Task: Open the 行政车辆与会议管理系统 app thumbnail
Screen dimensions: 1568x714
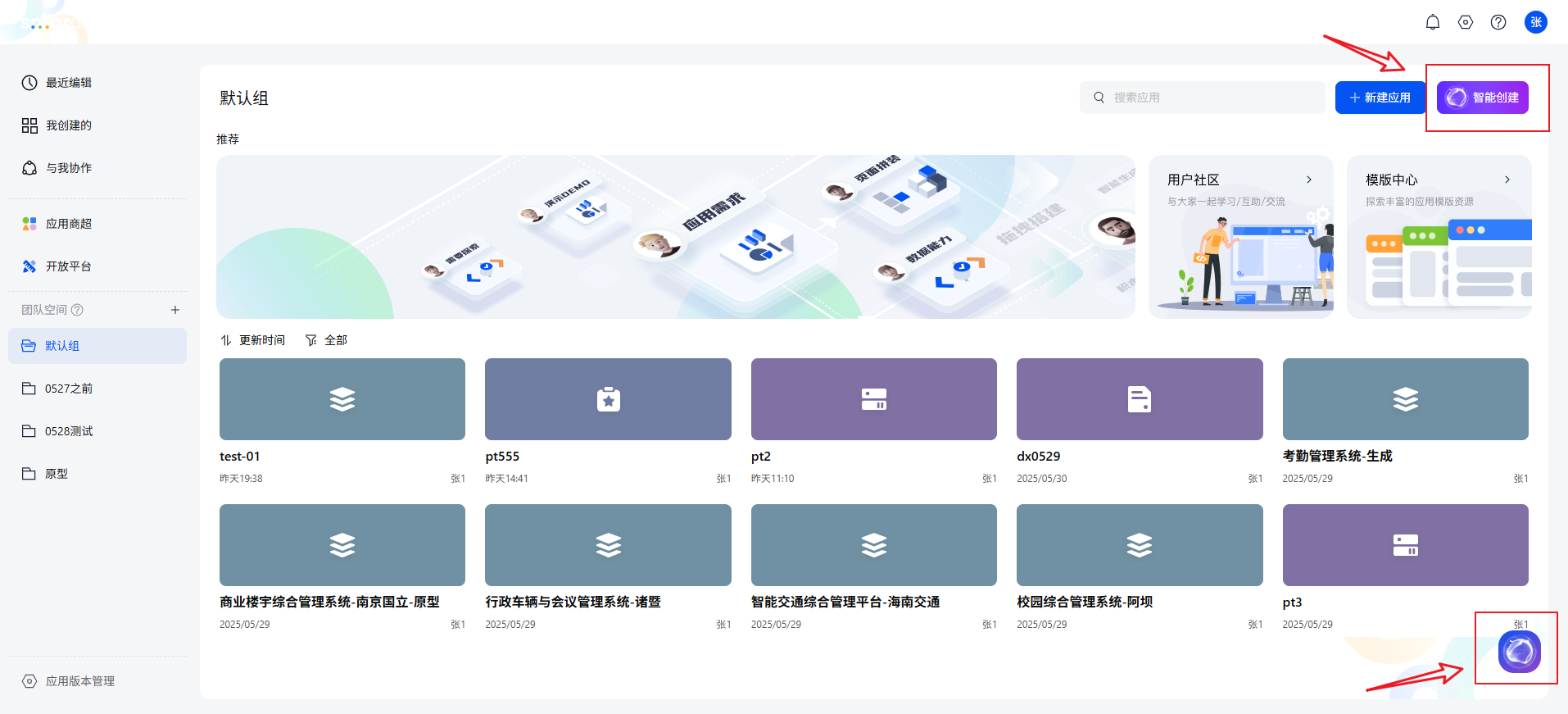Action: 608,545
